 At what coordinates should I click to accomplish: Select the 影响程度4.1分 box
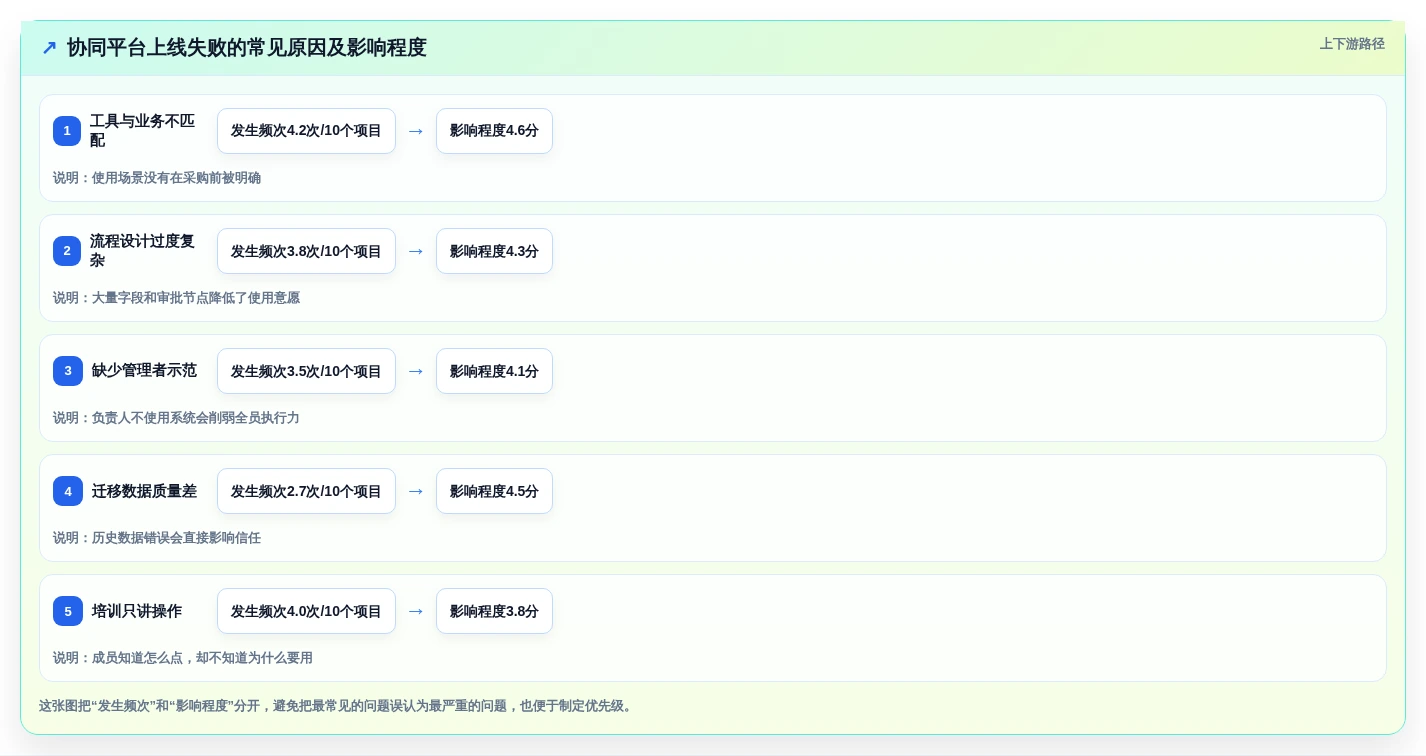pyautogui.click(x=494, y=371)
